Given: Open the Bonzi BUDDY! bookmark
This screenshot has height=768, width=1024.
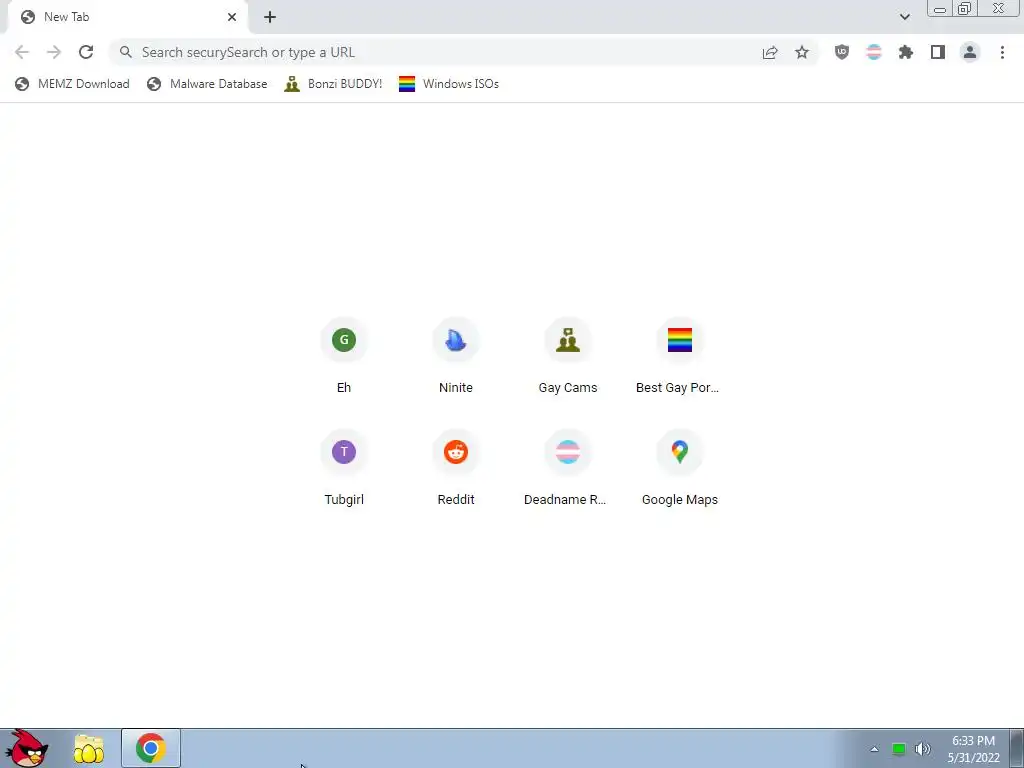Looking at the screenshot, I should click(x=333, y=84).
